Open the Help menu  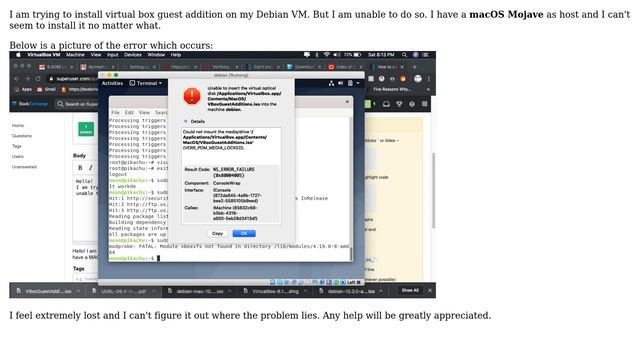(176, 55)
